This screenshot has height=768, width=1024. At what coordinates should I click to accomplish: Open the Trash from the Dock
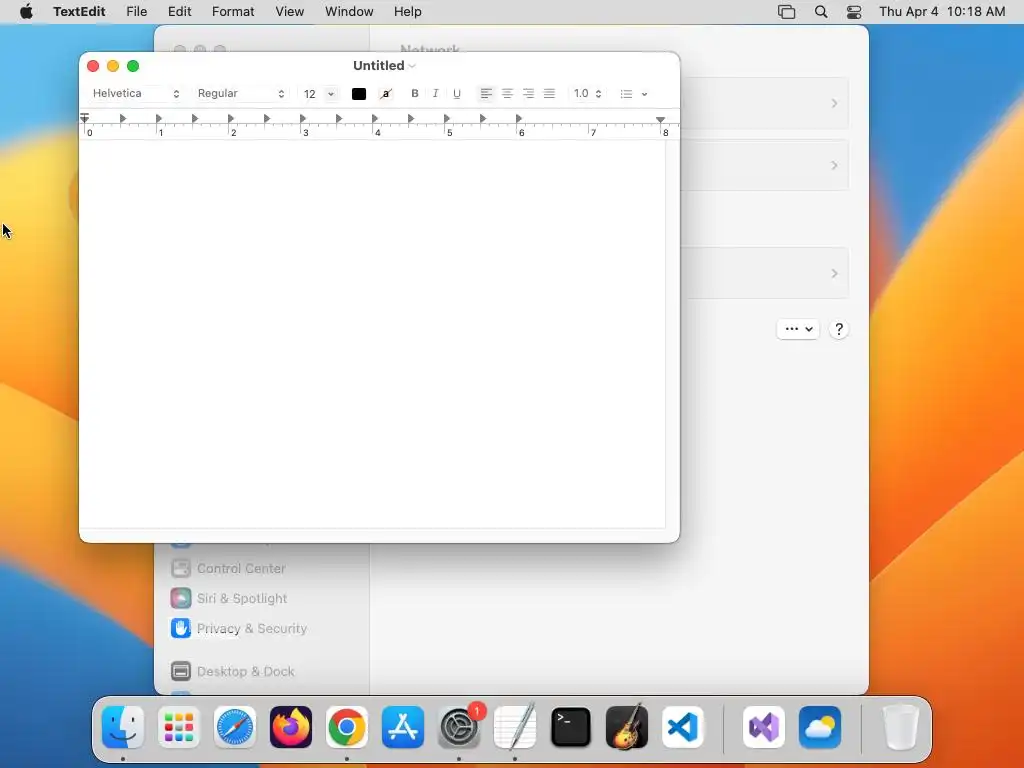click(x=901, y=727)
